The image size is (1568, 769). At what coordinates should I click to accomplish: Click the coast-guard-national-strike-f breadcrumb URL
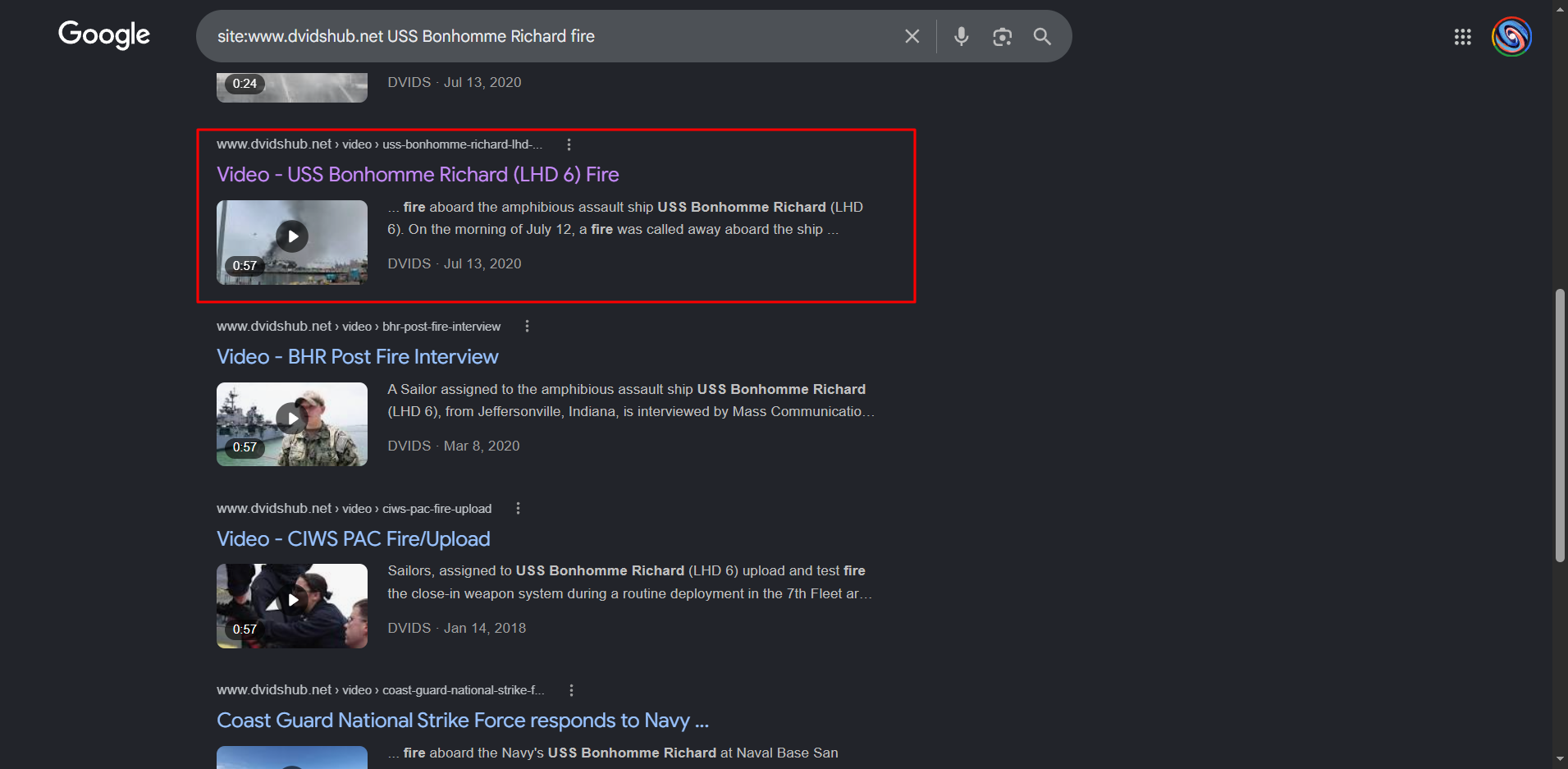pyautogui.click(x=381, y=690)
